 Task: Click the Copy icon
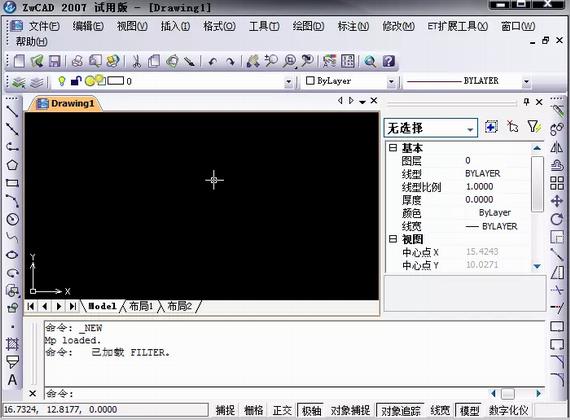tap(154, 61)
